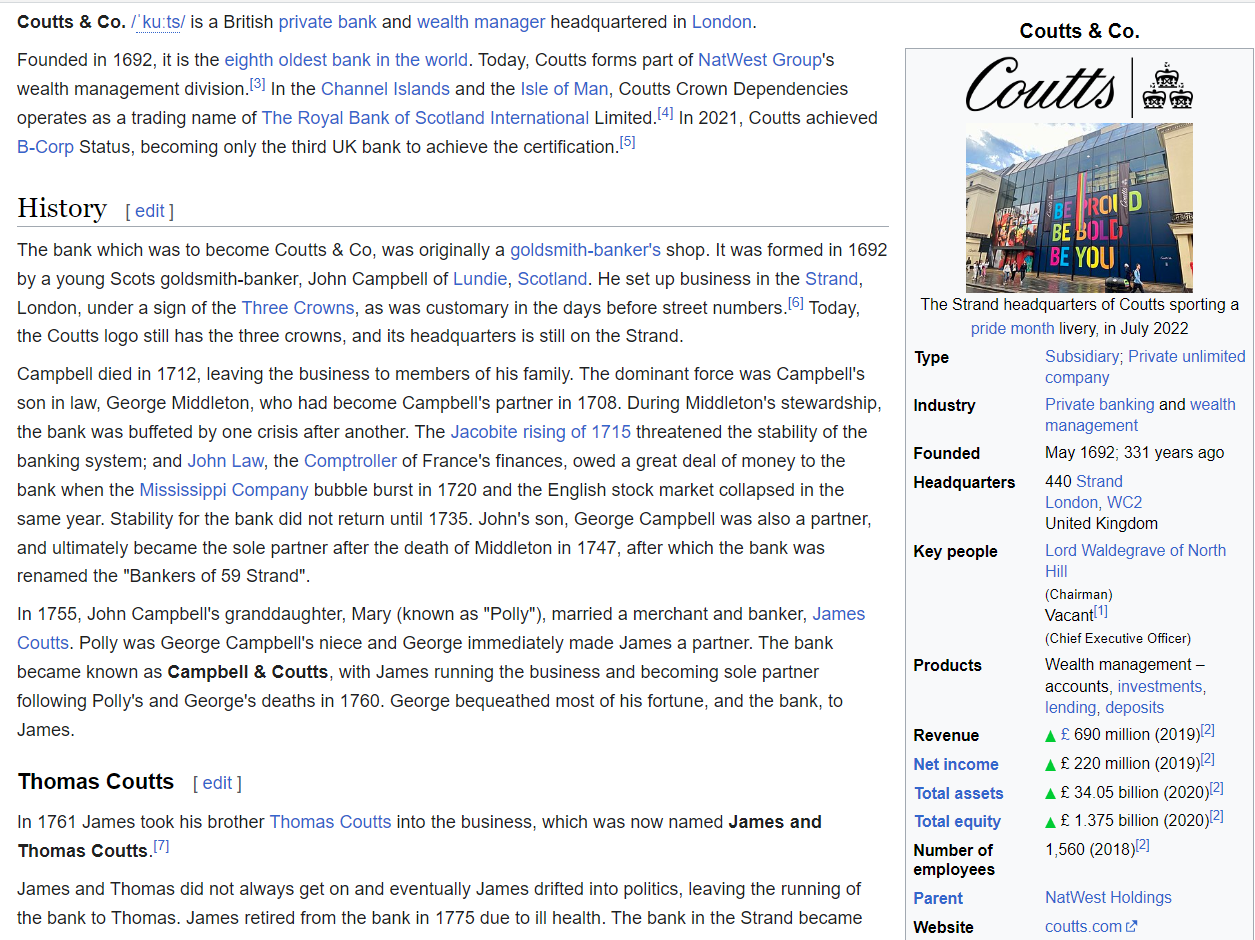Viewport: 1255px width, 940px height.
Task: Open 'eighth oldest bank in the world' link
Action: pyautogui.click(x=346, y=60)
